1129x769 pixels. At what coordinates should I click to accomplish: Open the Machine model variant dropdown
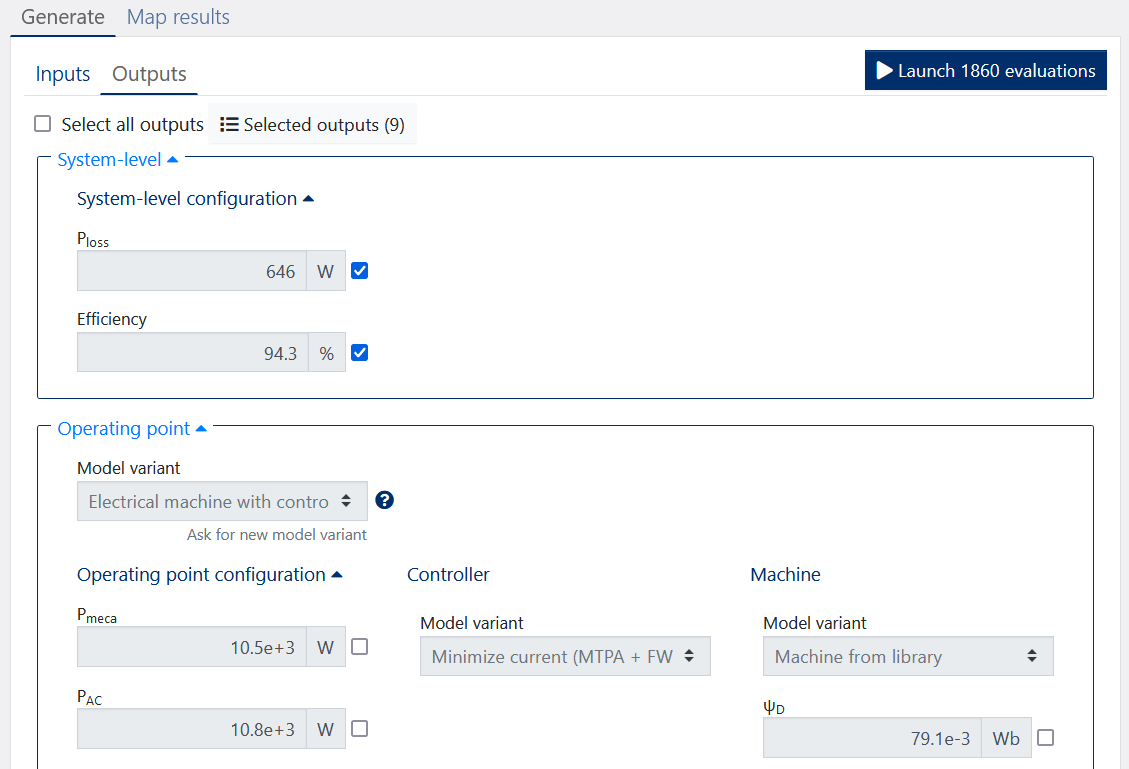coord(908,657)
